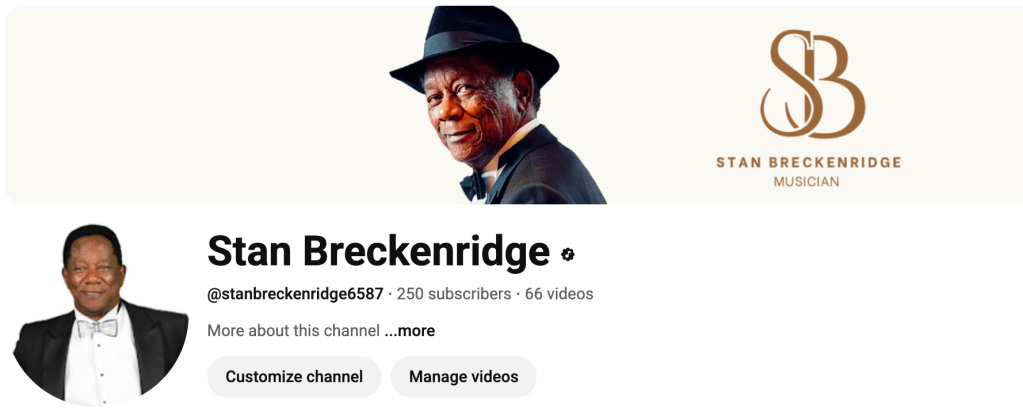Click the More about this channel text
Viewport: 1023px width, 419px height.
pyautogui.click(x=294, y=331)
